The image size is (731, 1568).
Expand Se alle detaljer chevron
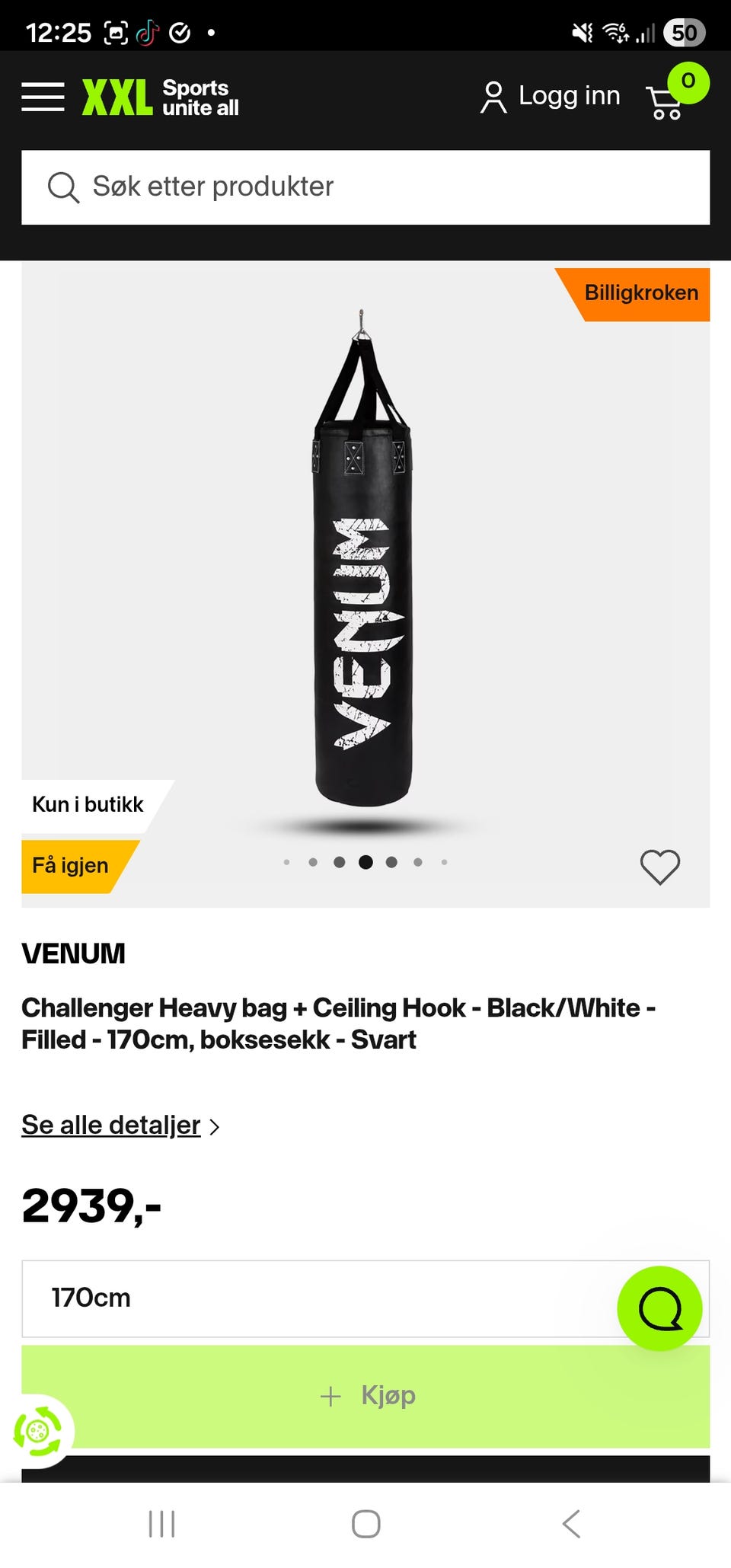click(x=215, y=1126)
